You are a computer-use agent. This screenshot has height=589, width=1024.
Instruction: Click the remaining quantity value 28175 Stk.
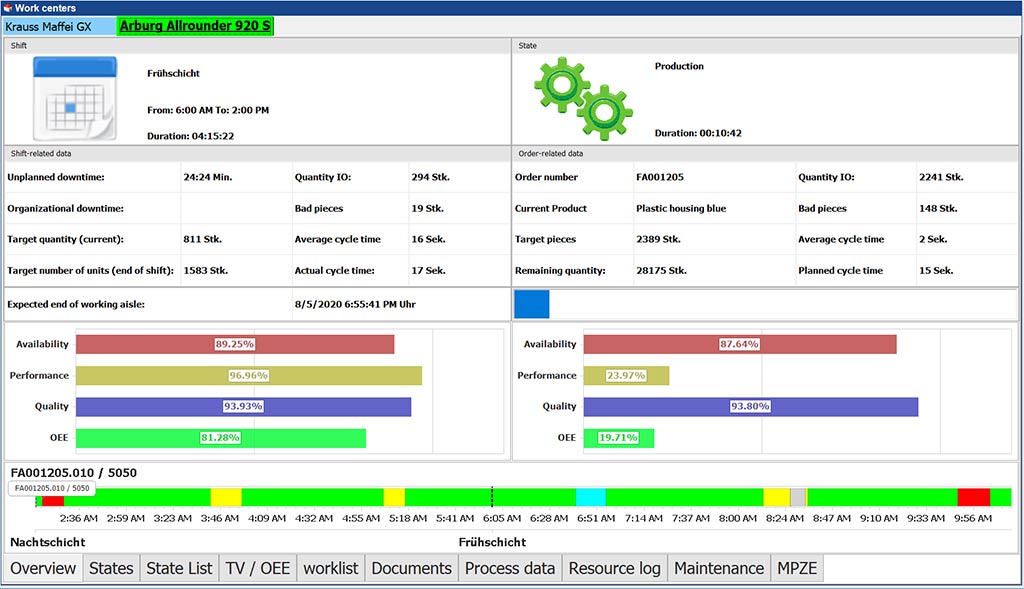pos(662,270)
